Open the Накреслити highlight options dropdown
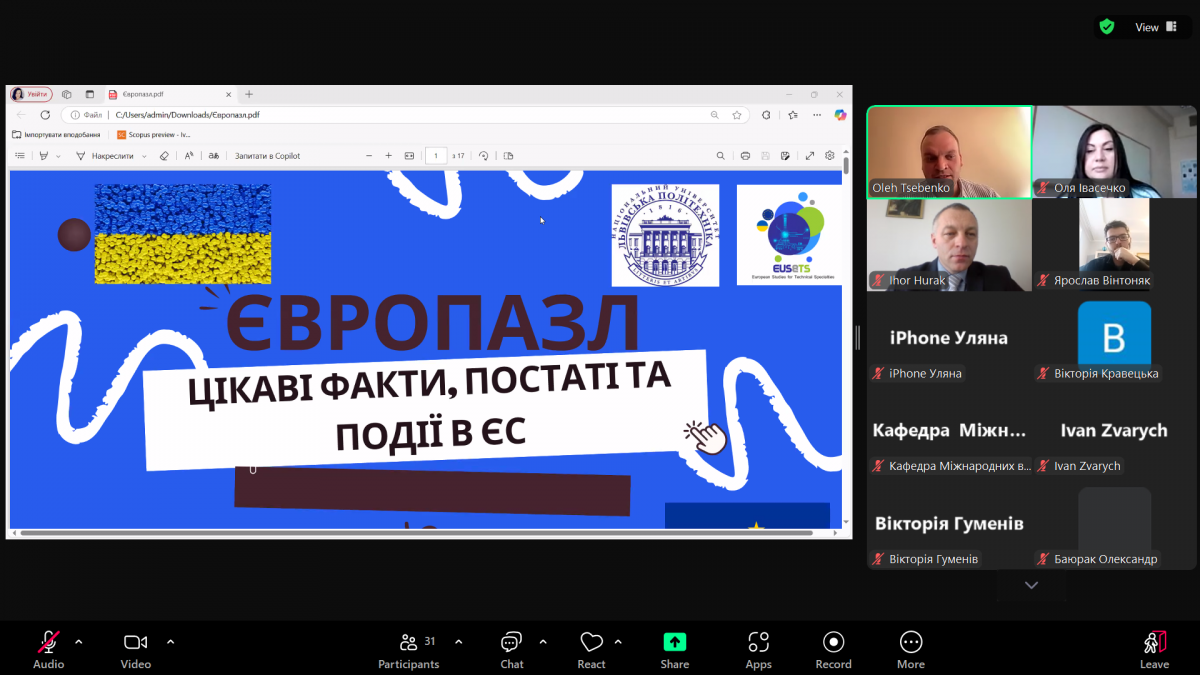 click(143, 155)
